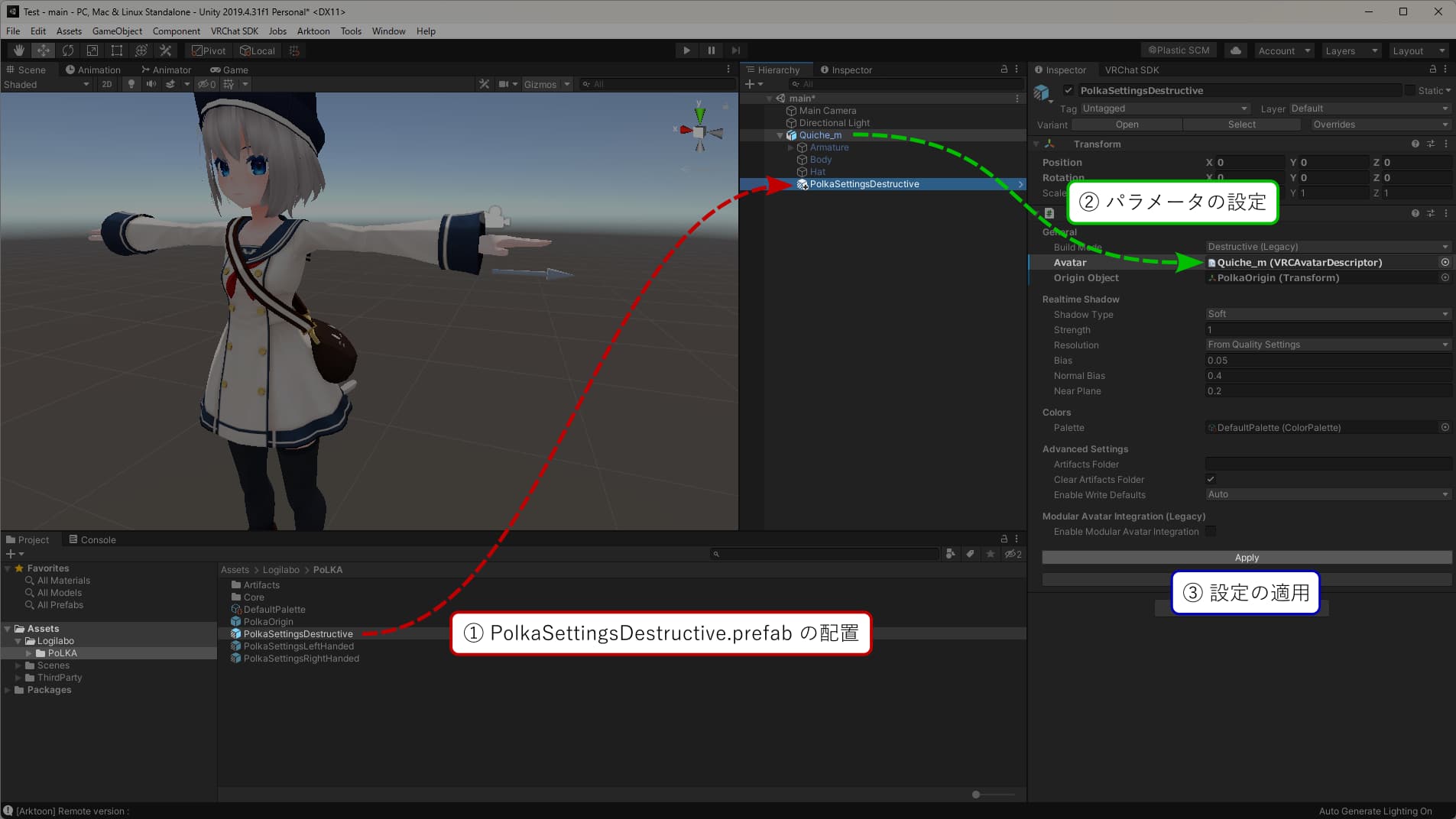Collapse the Quiche_m hierarchy item
Image resolution: width=1456 pixels, height=819 pixels.
780,135
